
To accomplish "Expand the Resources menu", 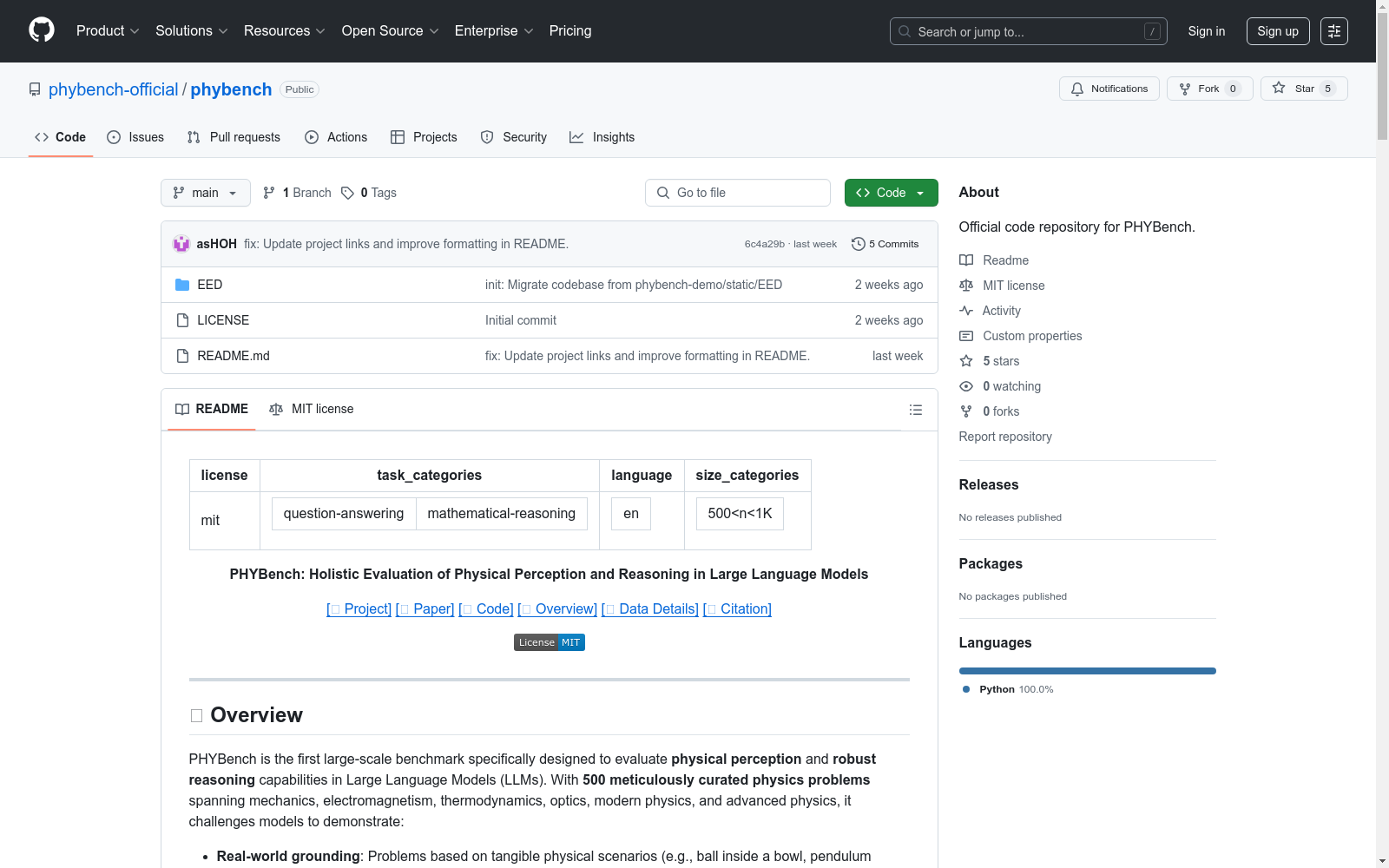I will pos(285,30).
